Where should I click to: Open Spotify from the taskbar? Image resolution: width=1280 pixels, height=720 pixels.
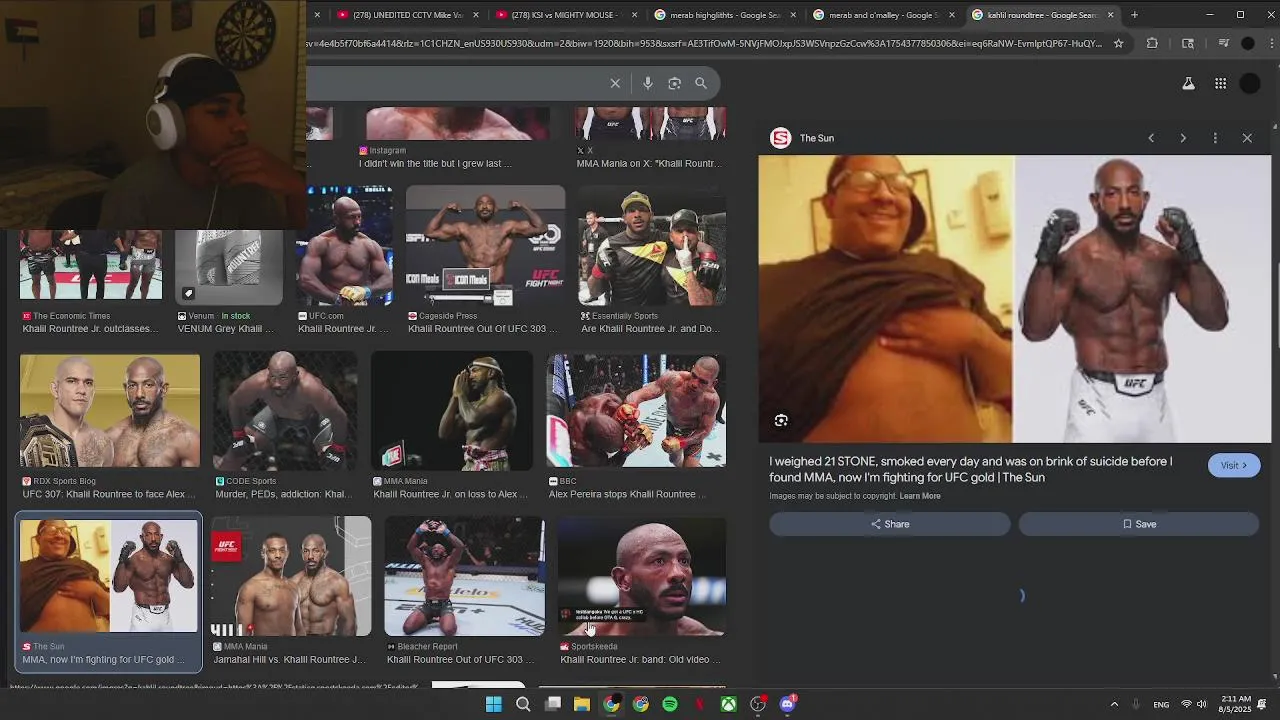click(x=670, y=704)
